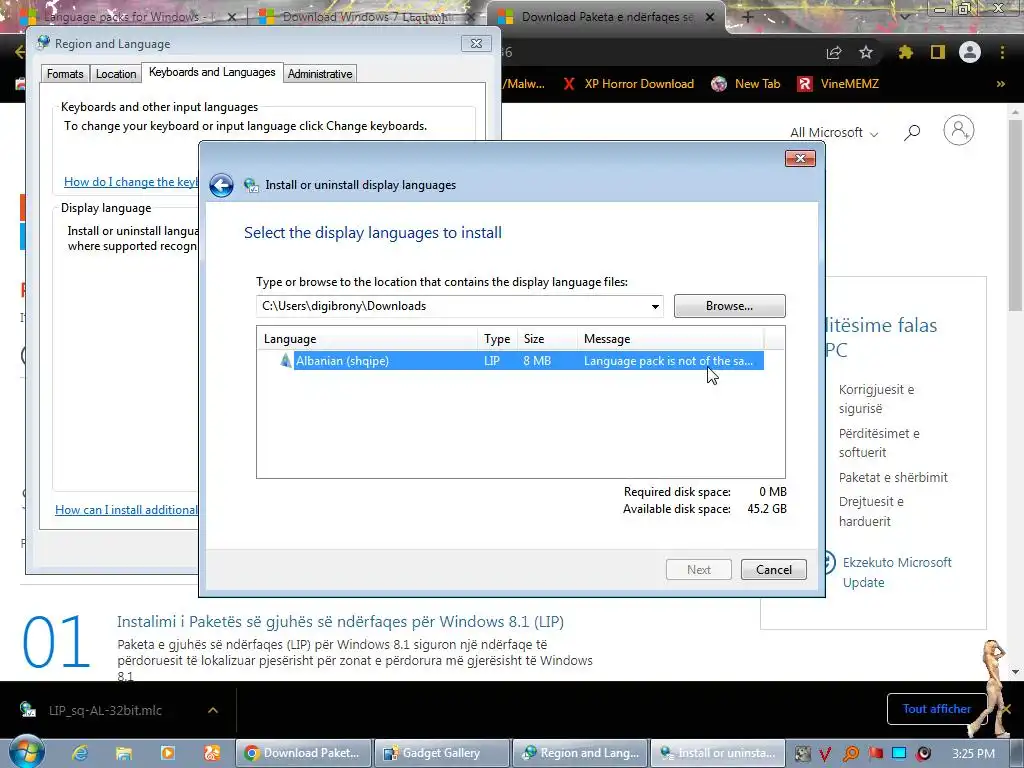Viewport: 1024px width, 768px height.
Task: Open the How do I change the keyboard link
Action: [131, 182]
